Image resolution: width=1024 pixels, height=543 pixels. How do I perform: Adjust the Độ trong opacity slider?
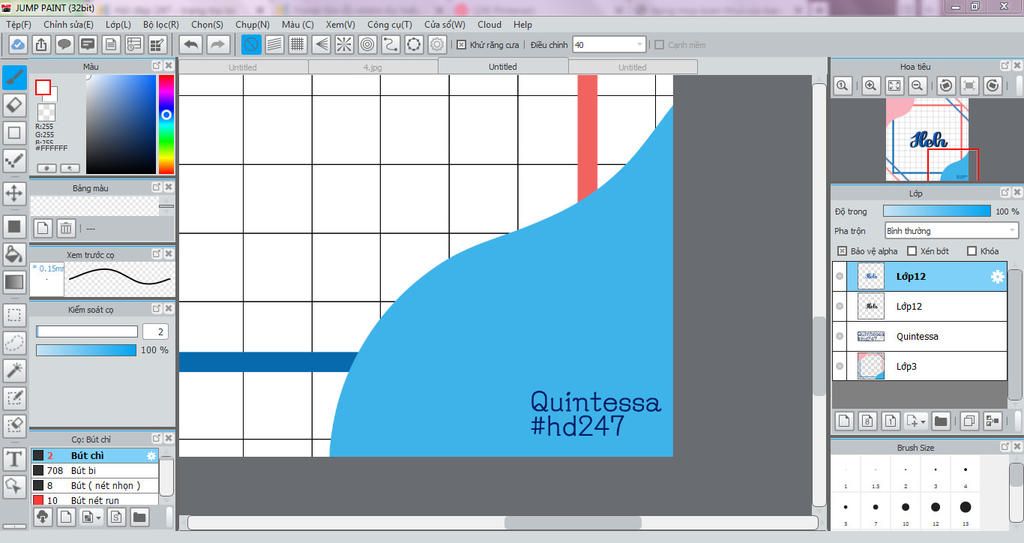(936, 211)
